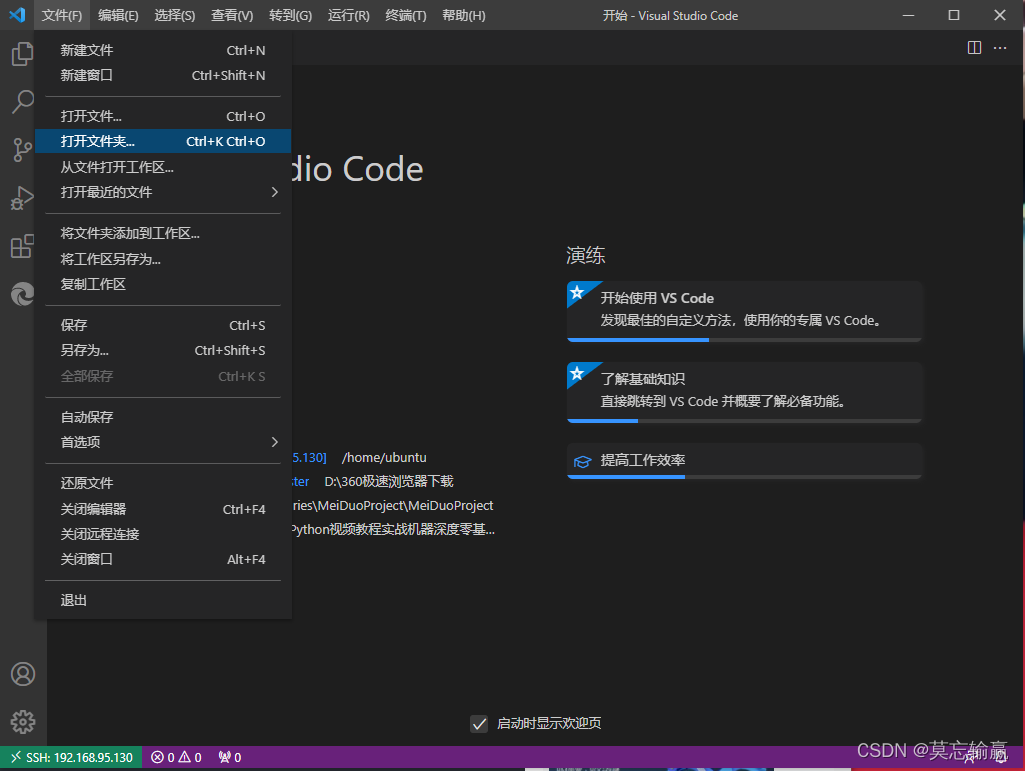This screenshot has height=771, width=1025.
Task: Choose 打开文件... from the File menu
Action: (x=163, y=116)
